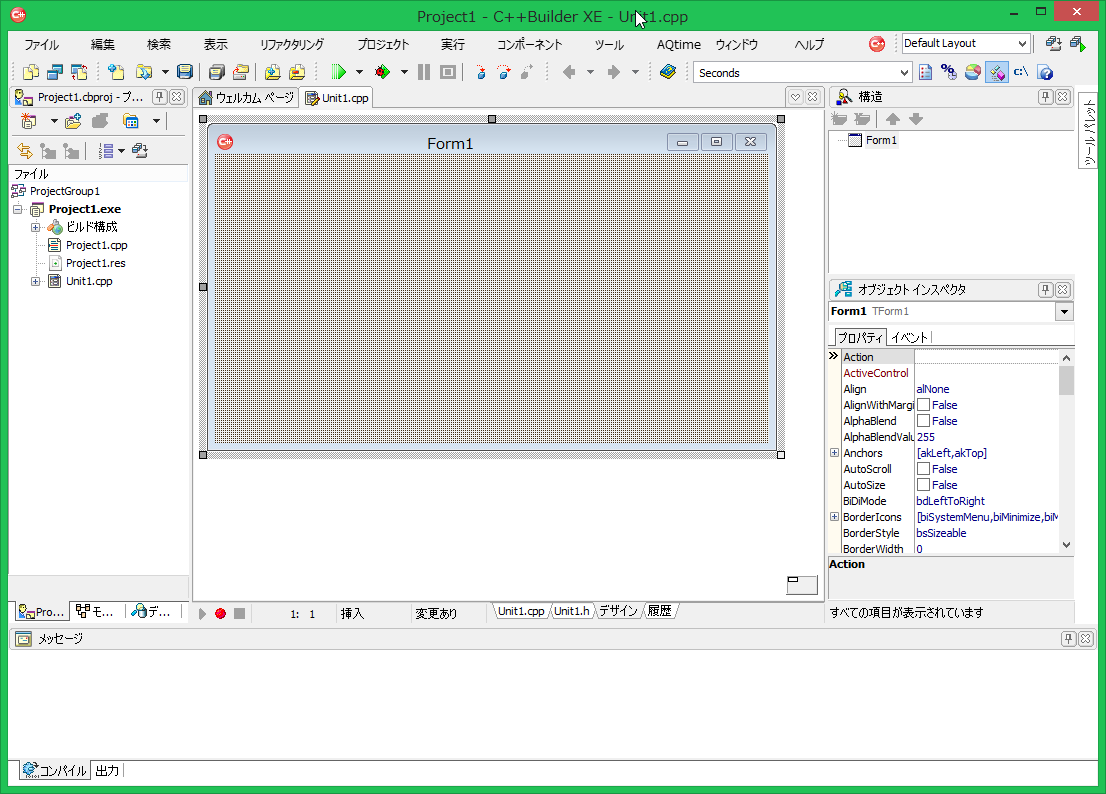Image resolution: width=1106 pixels, height=794 pixels.
Task: Open the プロジェクト menu
Action: click(383, 45)
